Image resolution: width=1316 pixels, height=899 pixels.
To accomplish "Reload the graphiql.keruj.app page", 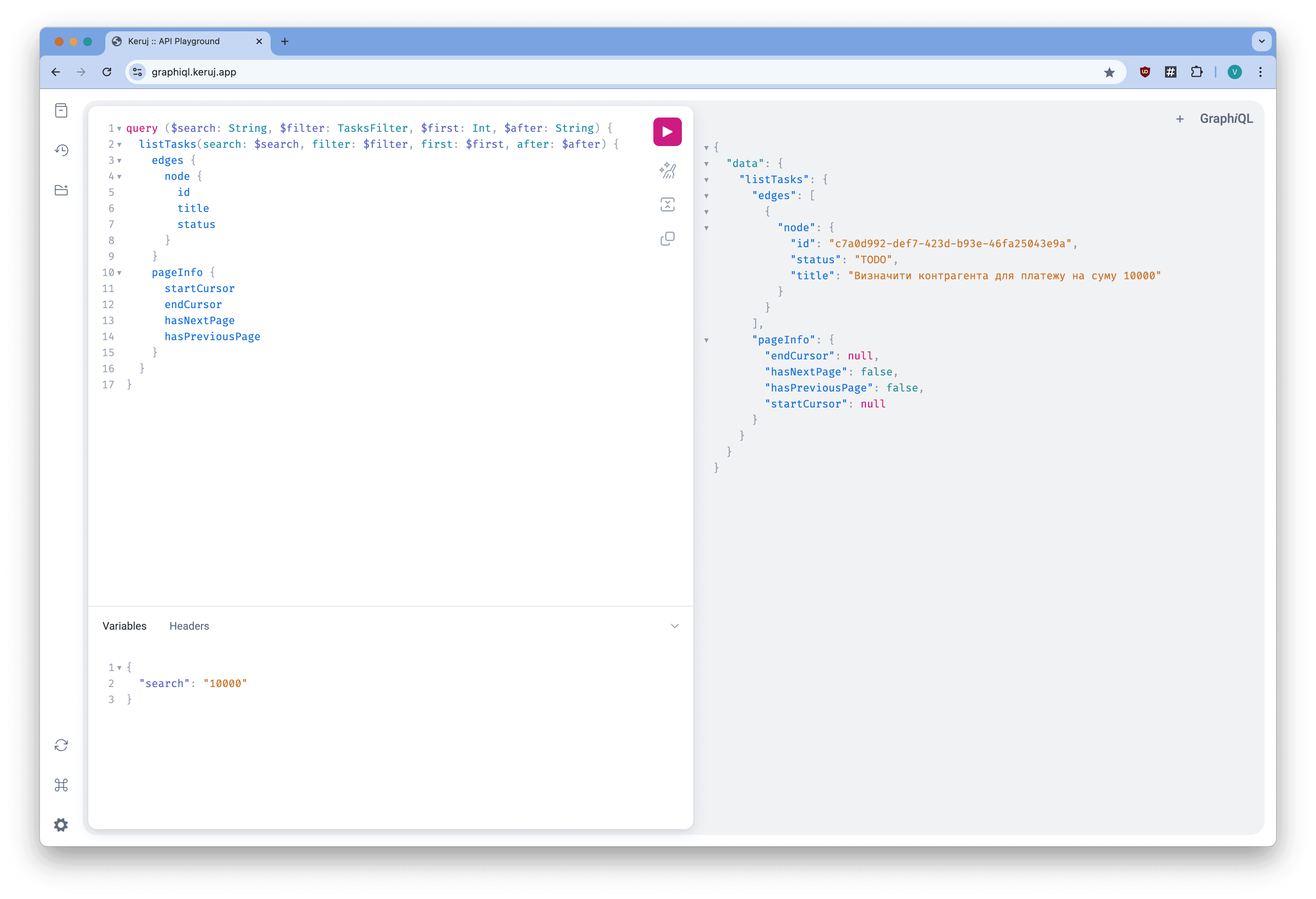I will pos(106,72).
